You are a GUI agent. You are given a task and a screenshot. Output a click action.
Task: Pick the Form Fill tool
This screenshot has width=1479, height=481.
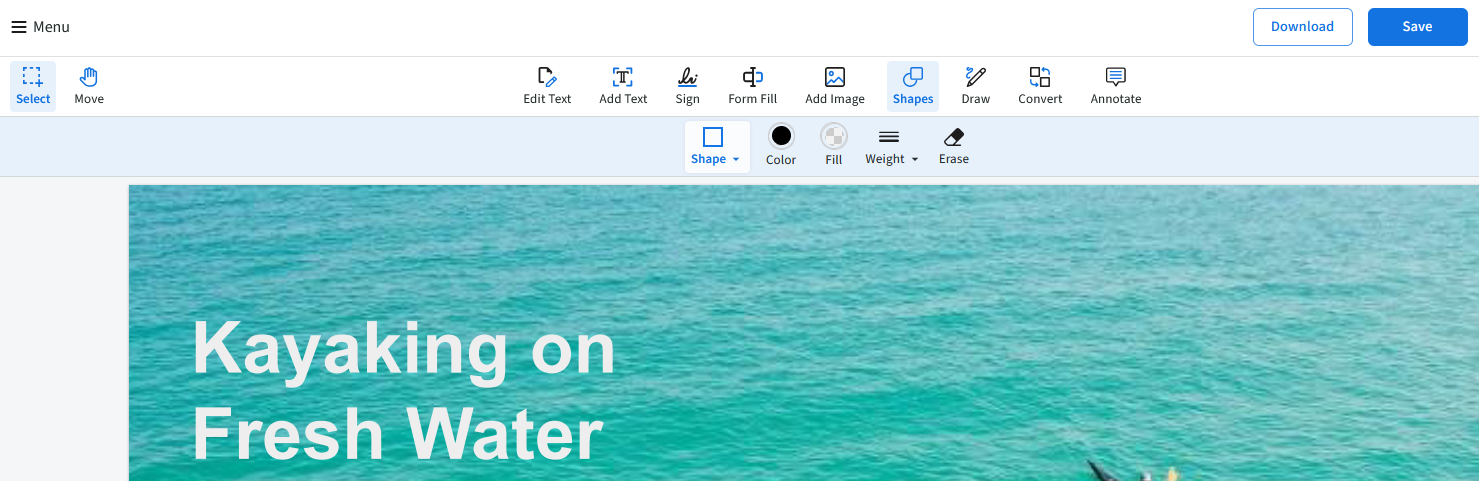pyautogui.click(x=752, y=86)
